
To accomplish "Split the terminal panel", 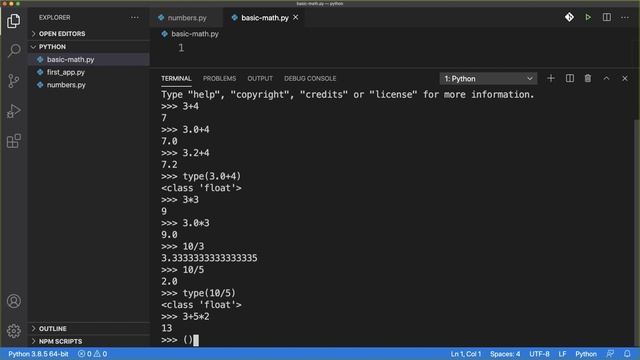I will point(569,78).
